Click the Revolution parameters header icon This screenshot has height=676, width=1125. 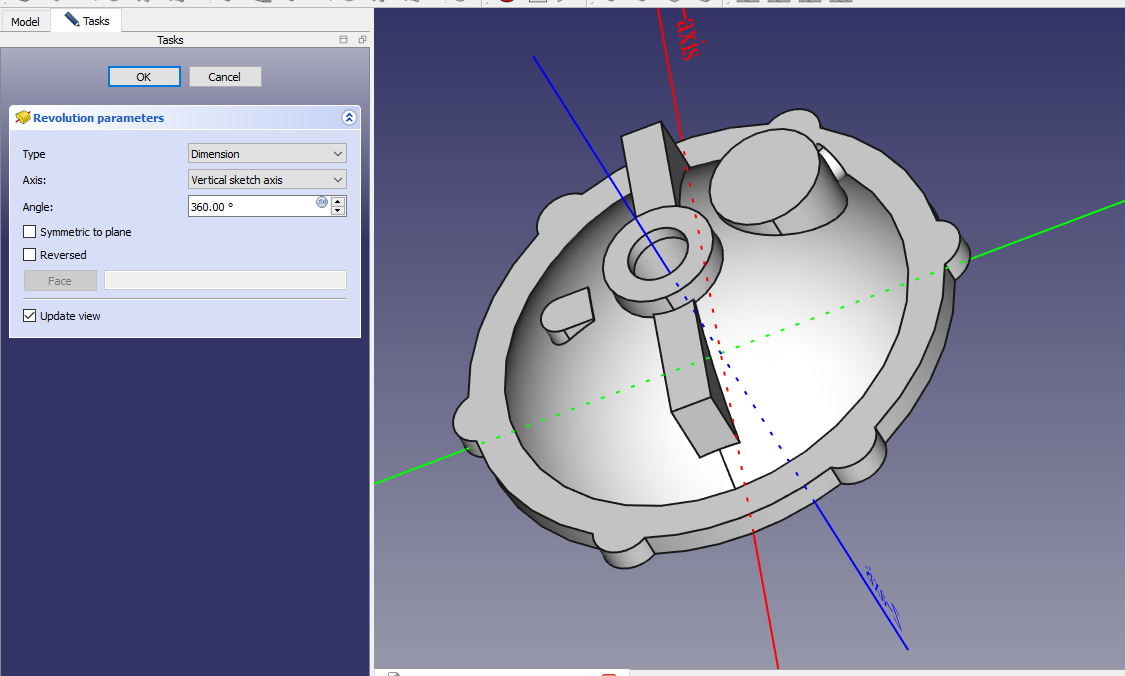pos(23,118)
